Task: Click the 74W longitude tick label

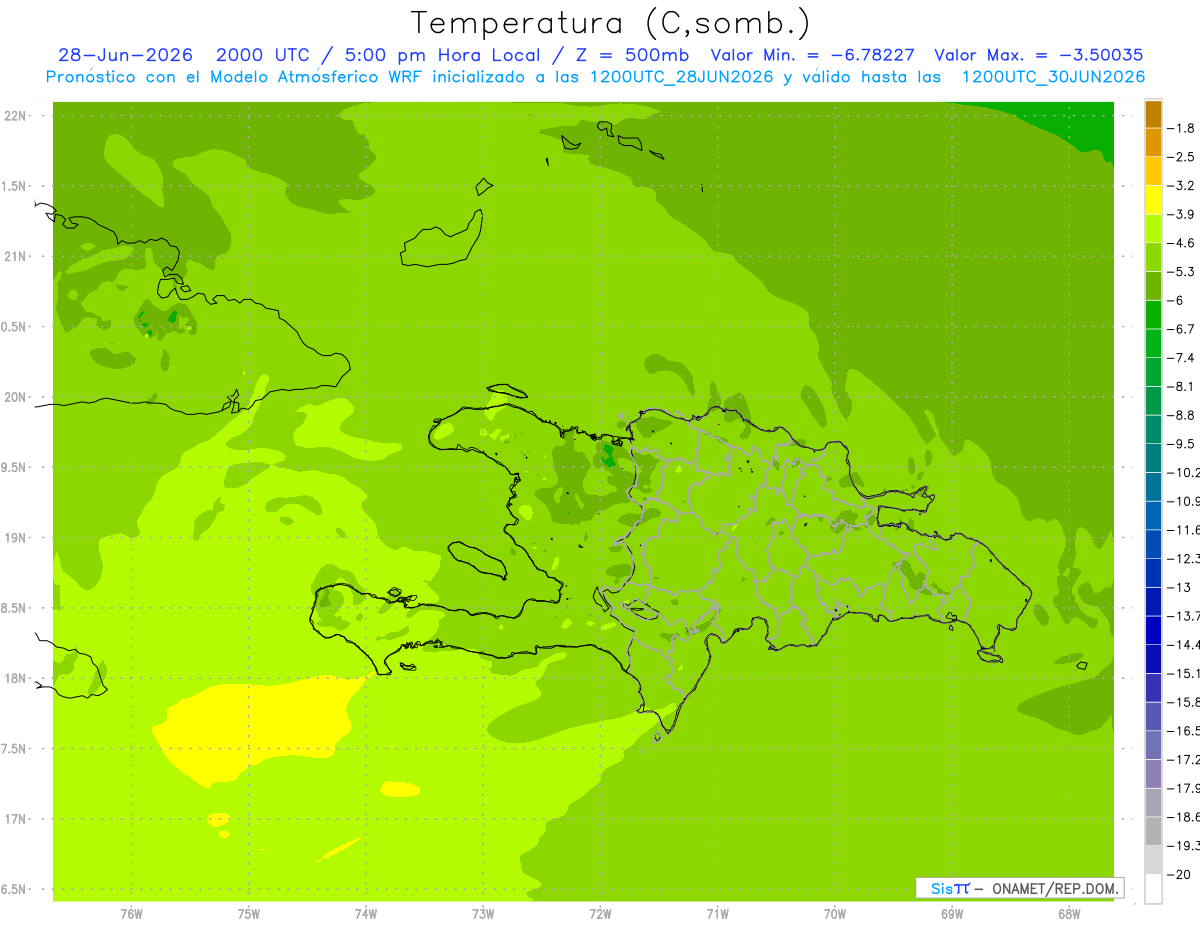Action: tap(366, 914)
